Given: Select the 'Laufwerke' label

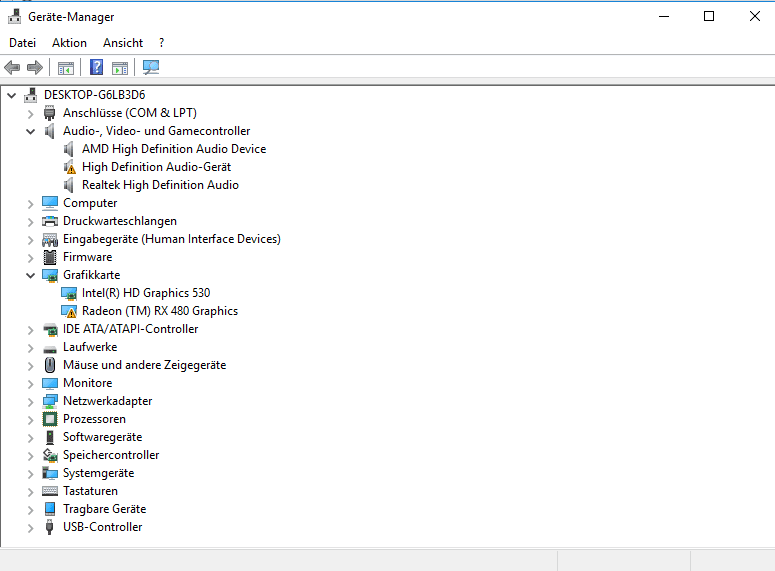Looking at the screenshot, I should [90, 347].
